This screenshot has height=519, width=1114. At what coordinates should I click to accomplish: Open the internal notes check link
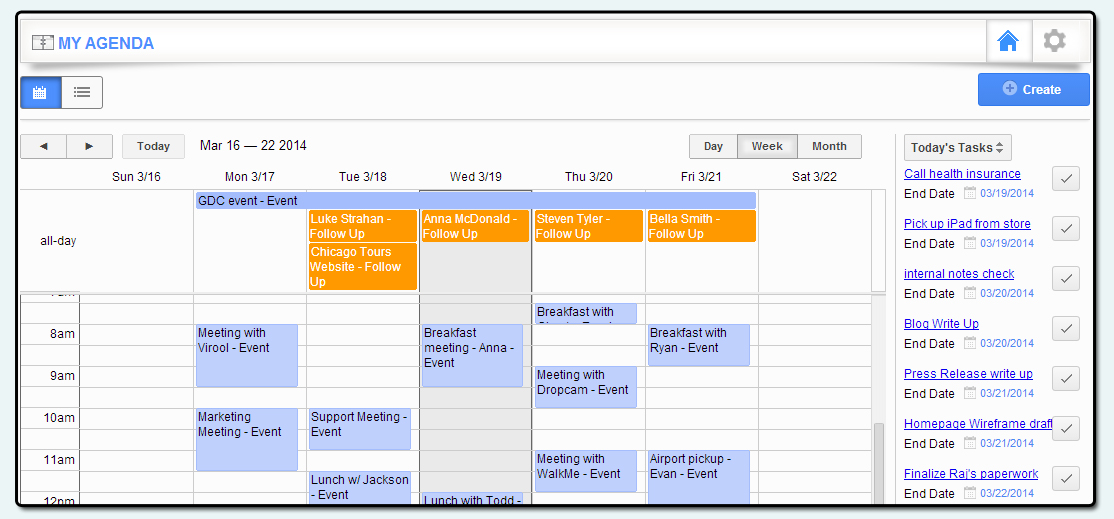click(958, 274)
